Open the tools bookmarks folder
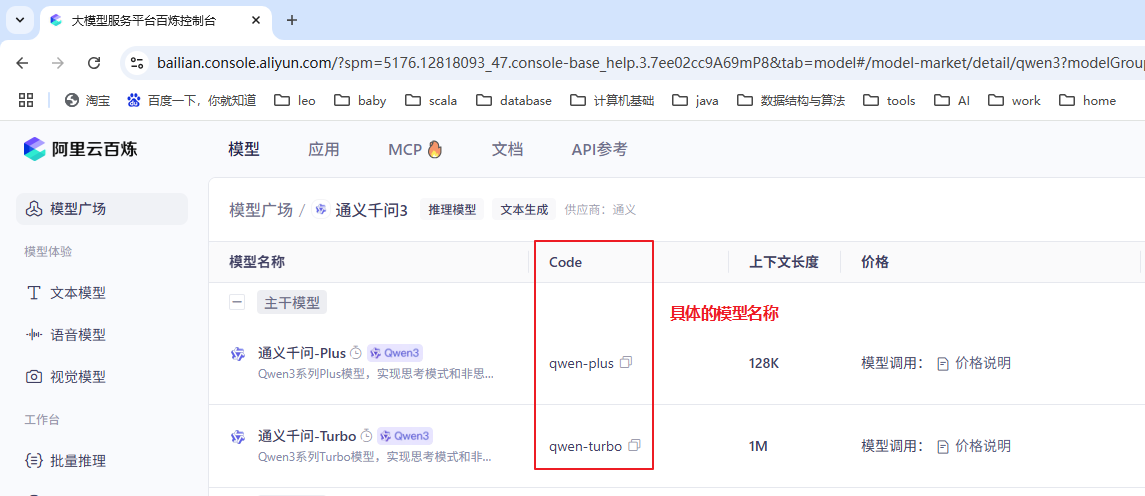Screen dimensions: 1145x496 889,101
